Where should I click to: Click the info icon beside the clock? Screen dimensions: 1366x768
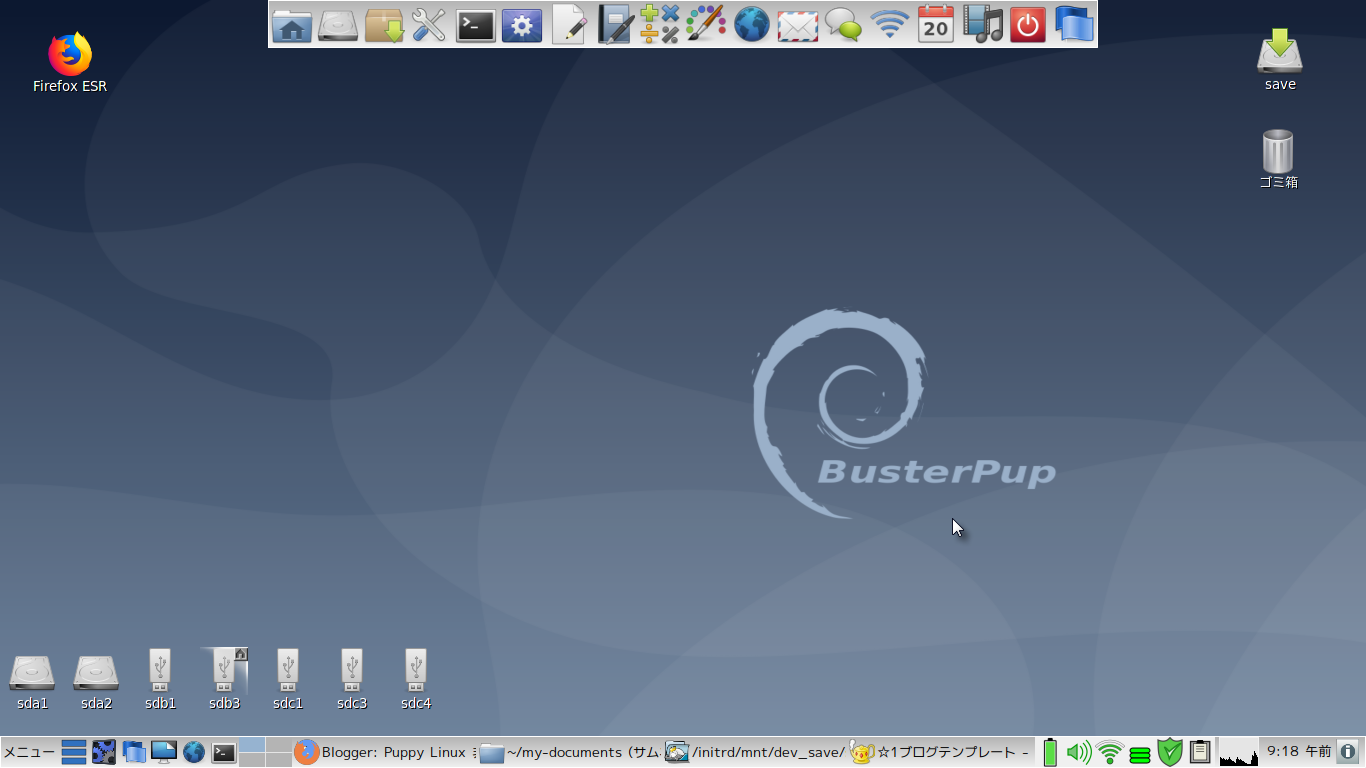(1348, 752)
